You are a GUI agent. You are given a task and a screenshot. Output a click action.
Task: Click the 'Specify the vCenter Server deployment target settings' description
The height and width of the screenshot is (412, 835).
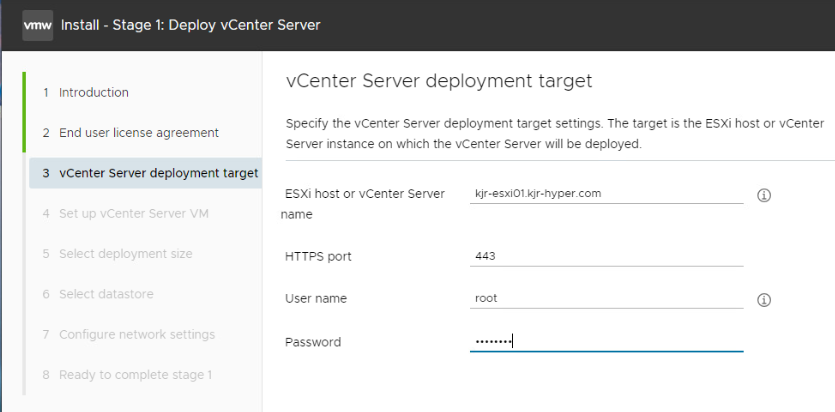coord(555,134)
